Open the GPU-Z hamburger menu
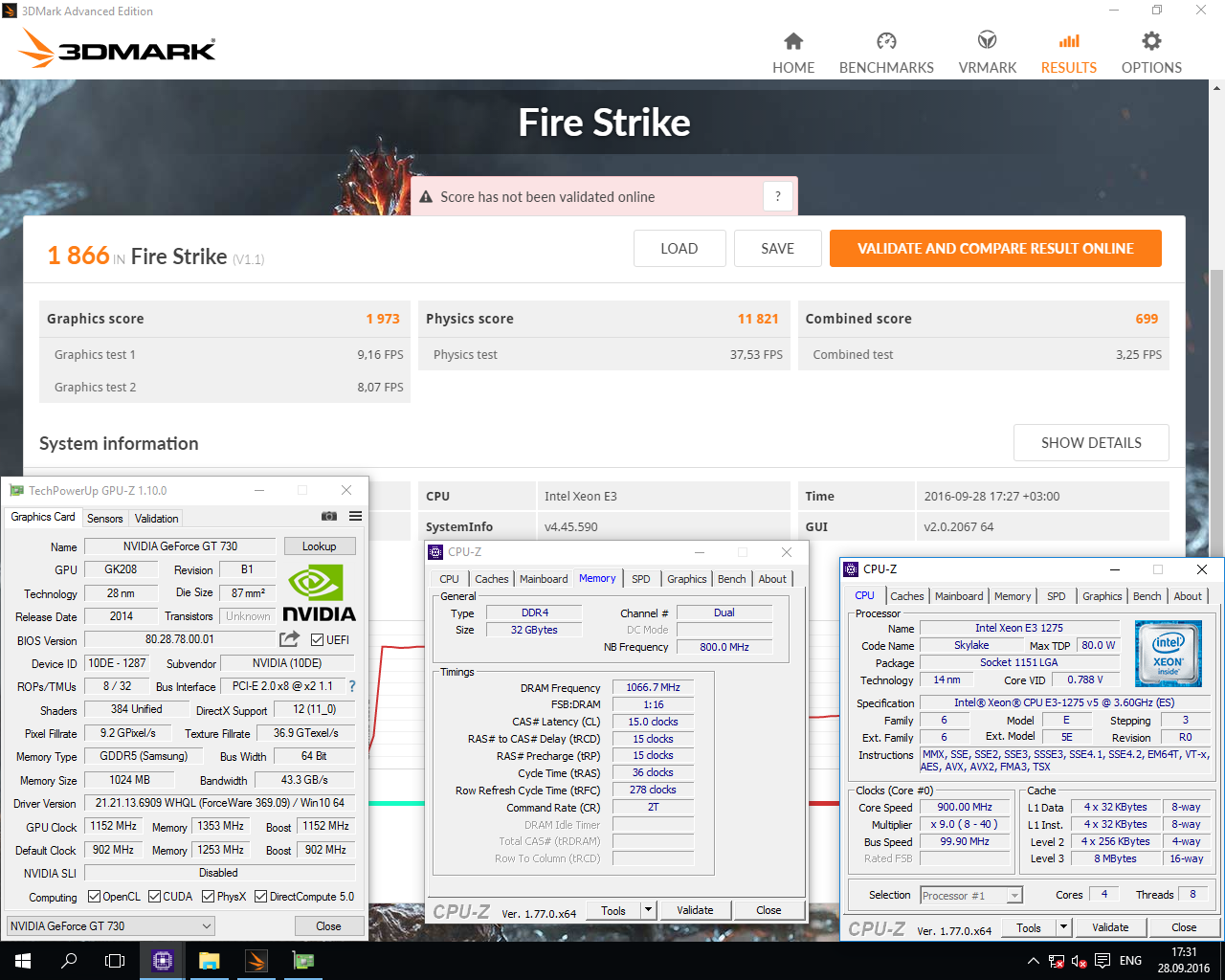 pyautogui.click(x=355, y=516)
